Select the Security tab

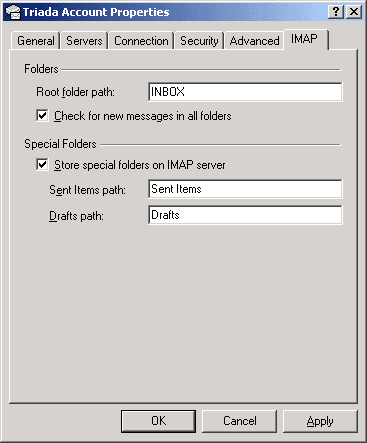tap(199, 41)
